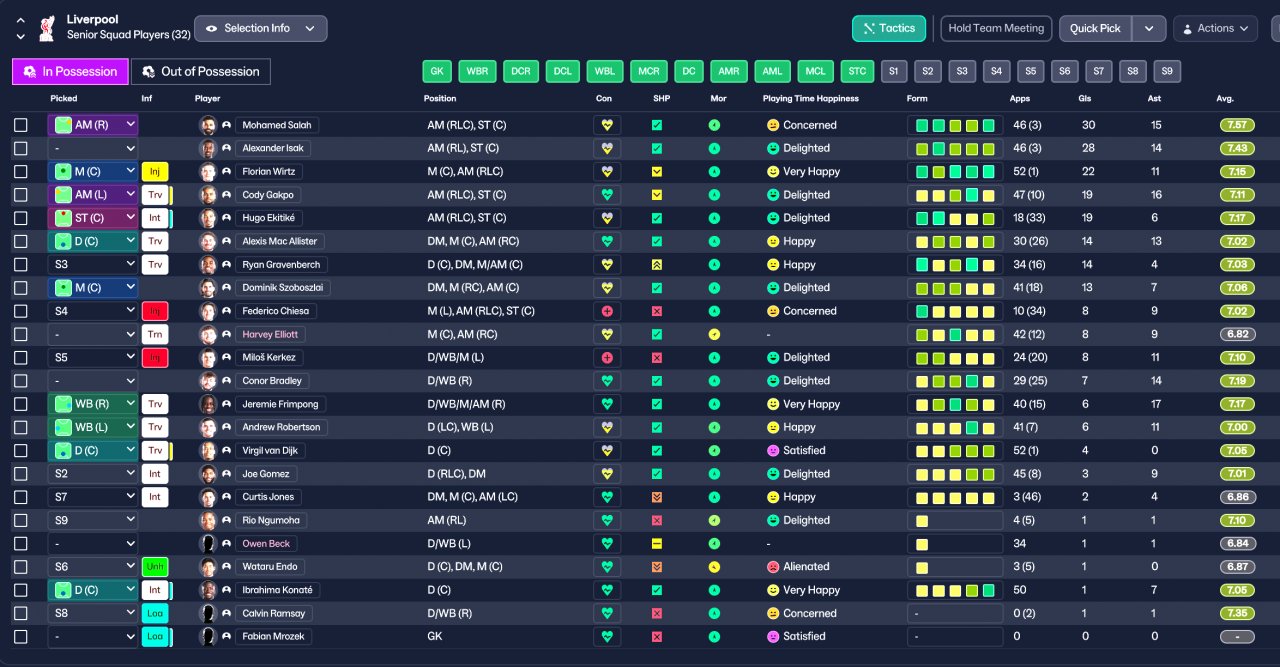This screenshot has height=667, width=1280.
Task: Click the Injured badge for Florian Wirtz
Action: click(x=155, y=171)
